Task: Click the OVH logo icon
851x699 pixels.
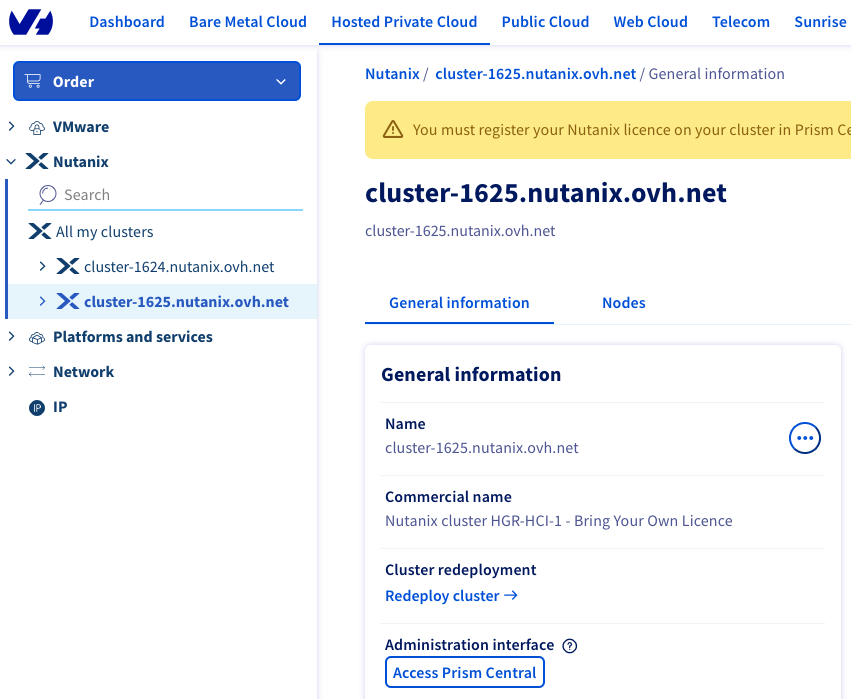Action: [31, 22]
